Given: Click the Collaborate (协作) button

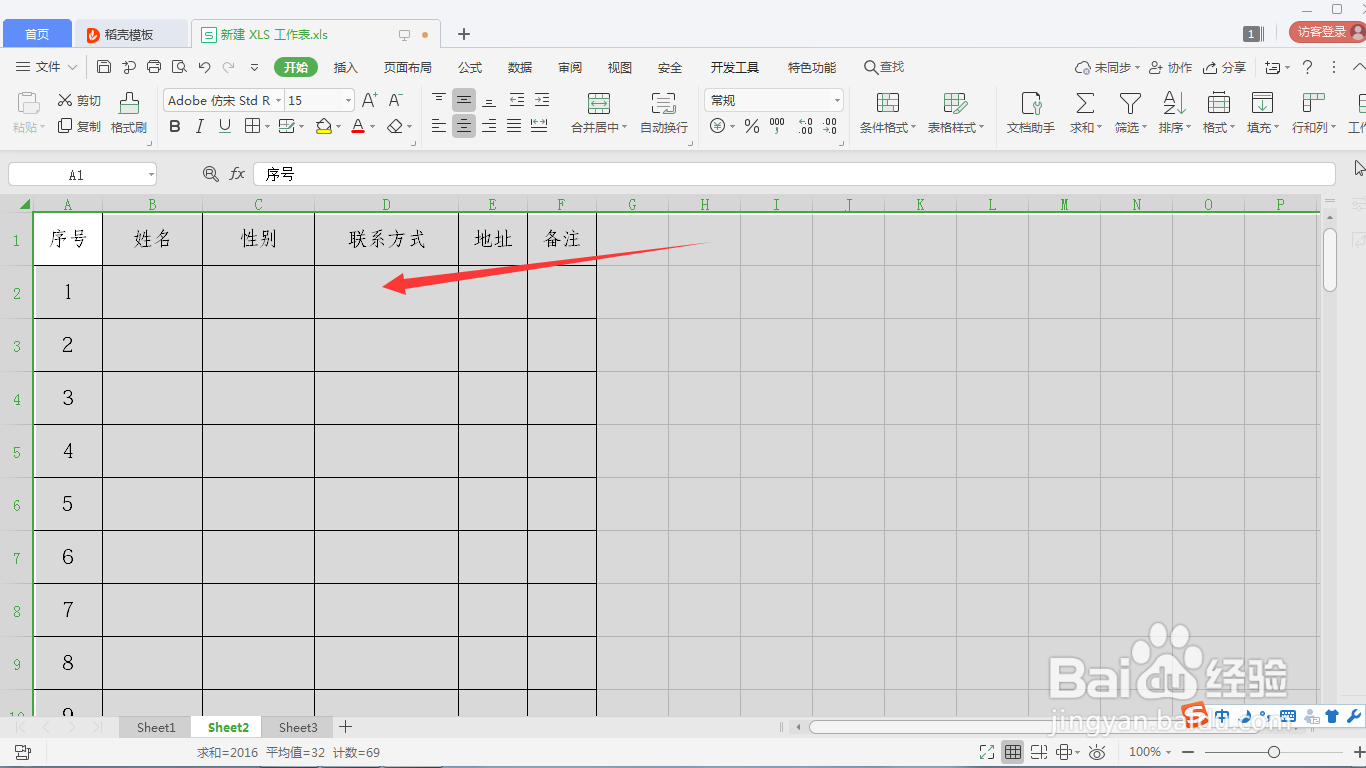Looking at the screenshot, I should (1170, 67).
